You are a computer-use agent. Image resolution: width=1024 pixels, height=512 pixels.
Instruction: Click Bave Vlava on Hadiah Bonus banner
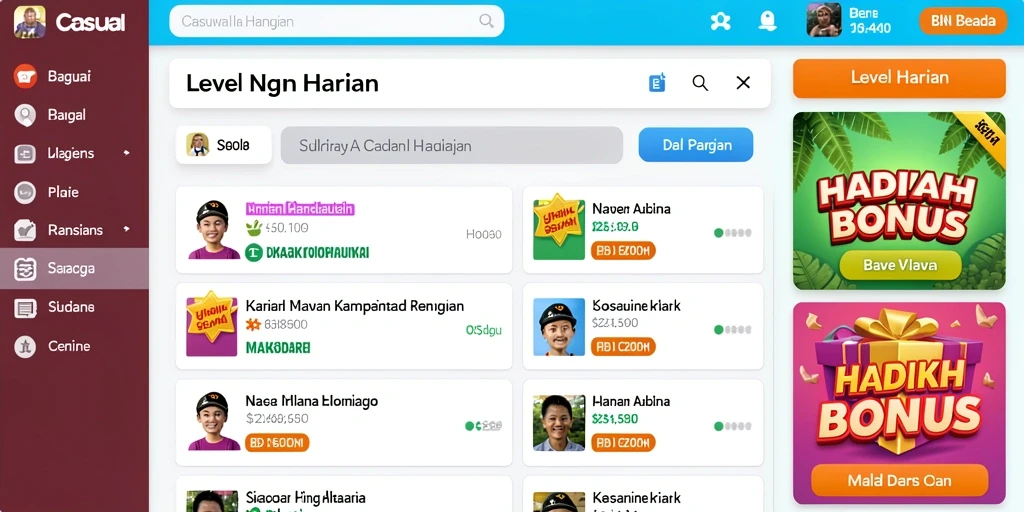pyautogui.click(x=900, y=265)
